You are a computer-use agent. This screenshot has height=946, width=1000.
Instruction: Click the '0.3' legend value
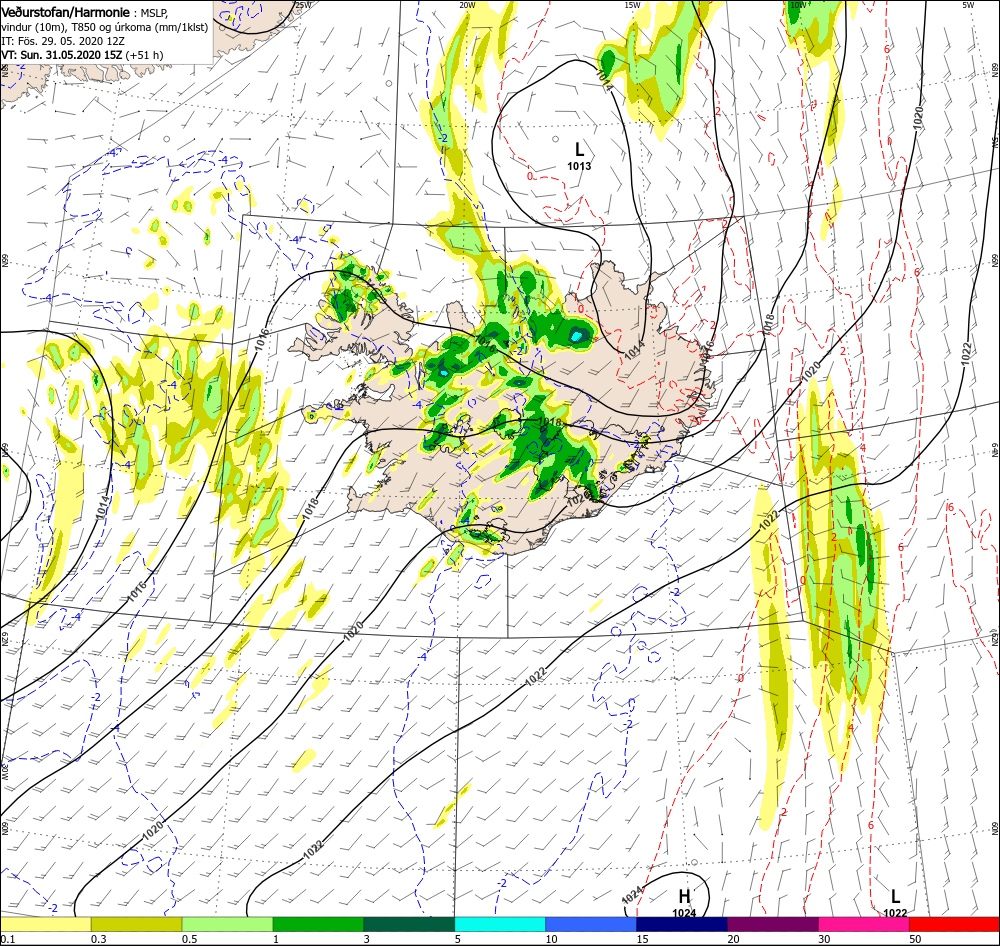98,939
